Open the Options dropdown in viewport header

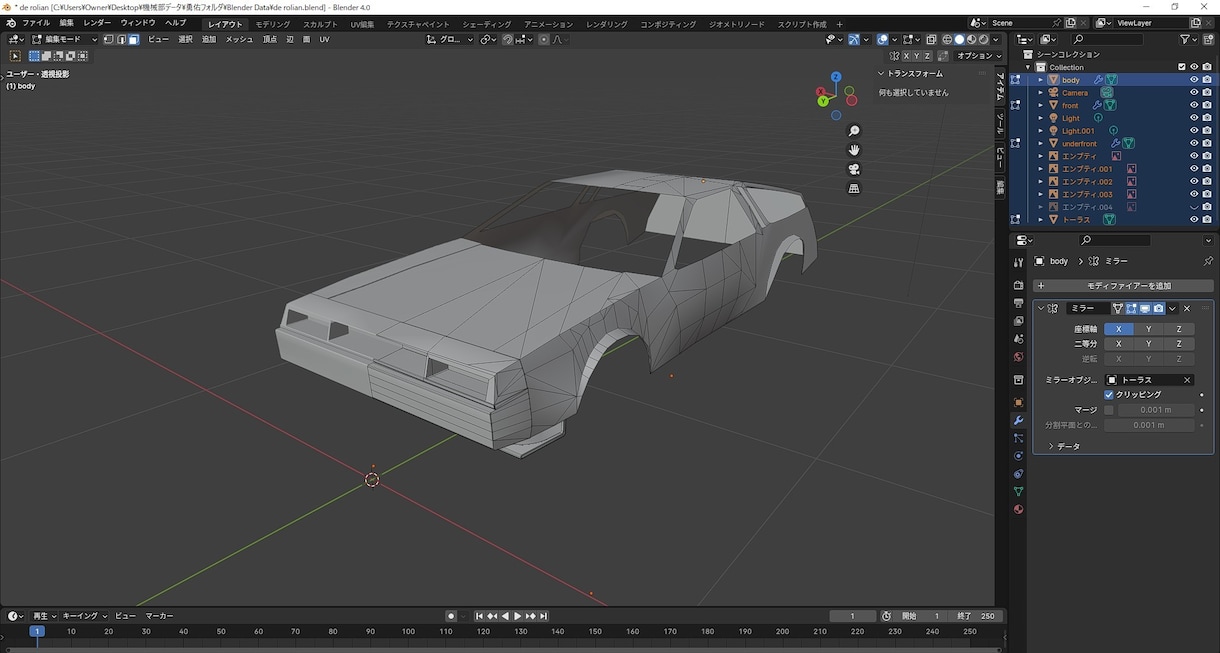tap(980, 56)
